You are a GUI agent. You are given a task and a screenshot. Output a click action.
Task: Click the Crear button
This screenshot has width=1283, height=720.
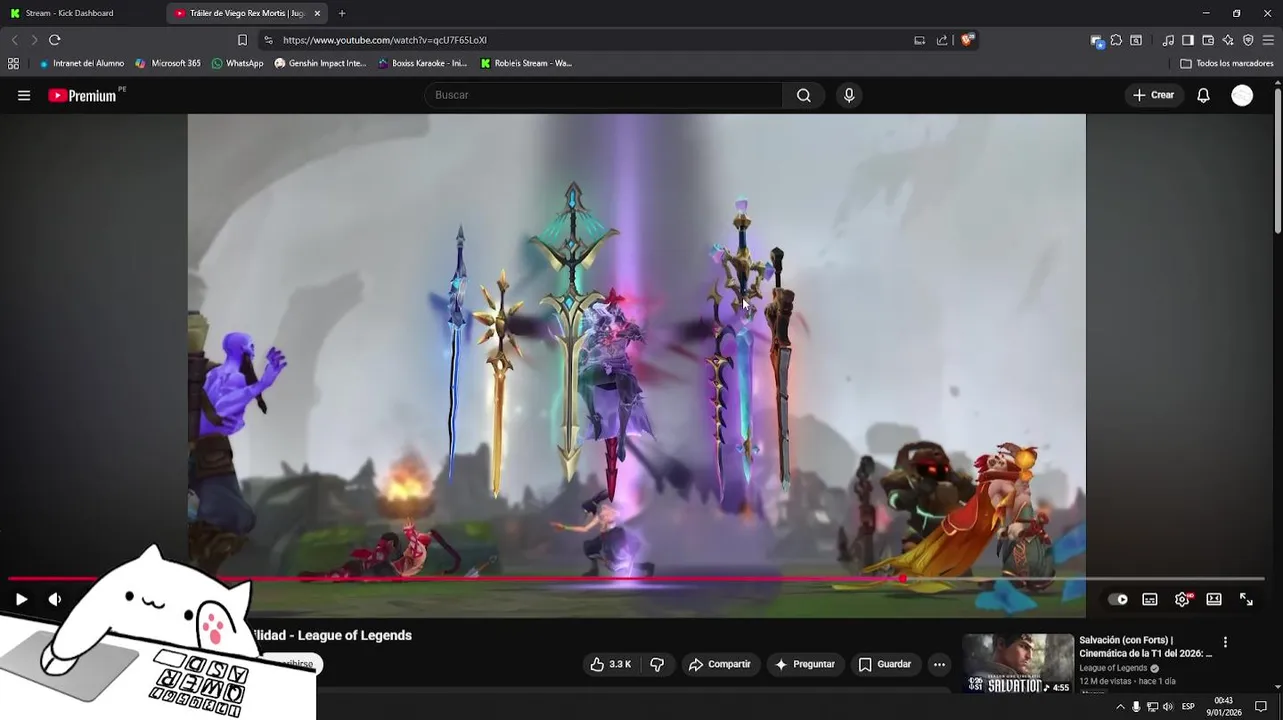point(1154,95)
